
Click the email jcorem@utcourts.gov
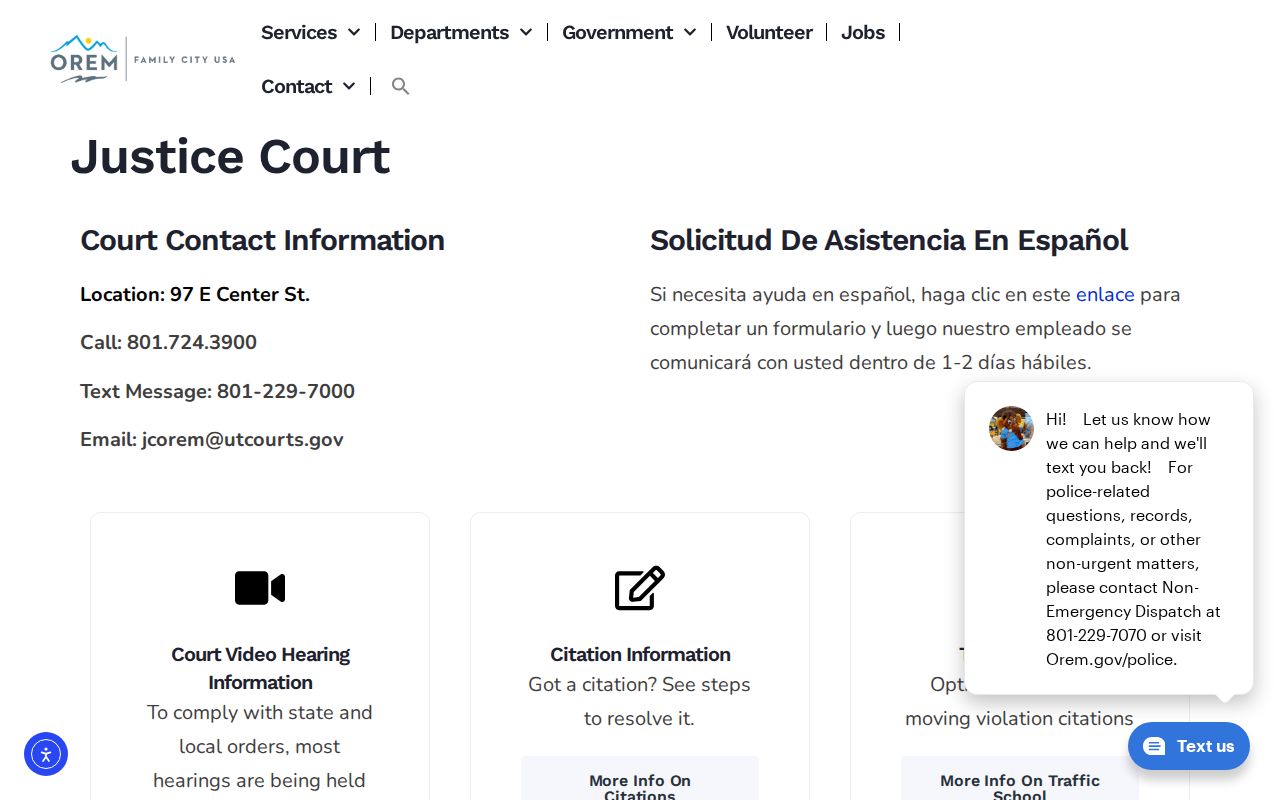pyautogui.click(x=243, y=440)
